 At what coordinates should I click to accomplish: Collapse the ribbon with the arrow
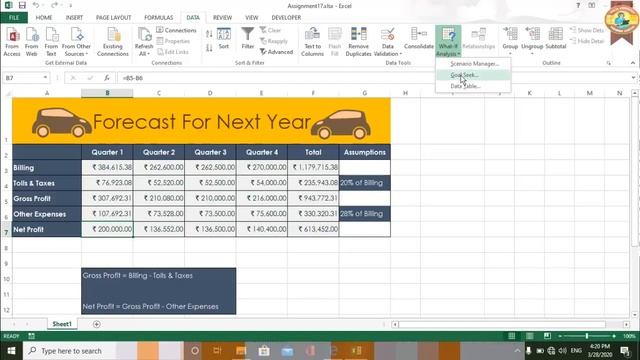coord(633,63)
